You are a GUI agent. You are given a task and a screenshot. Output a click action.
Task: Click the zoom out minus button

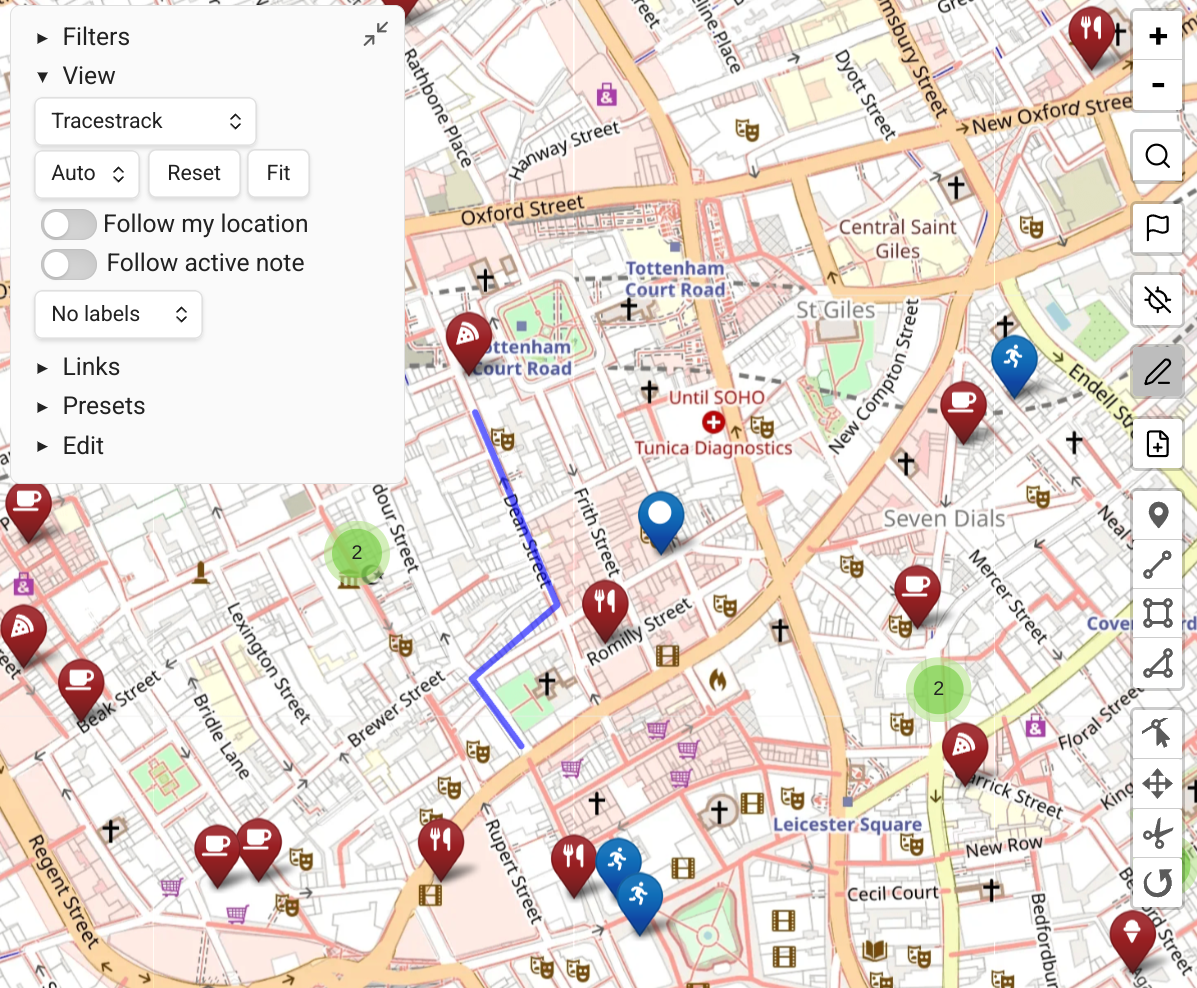(1157, 85)
